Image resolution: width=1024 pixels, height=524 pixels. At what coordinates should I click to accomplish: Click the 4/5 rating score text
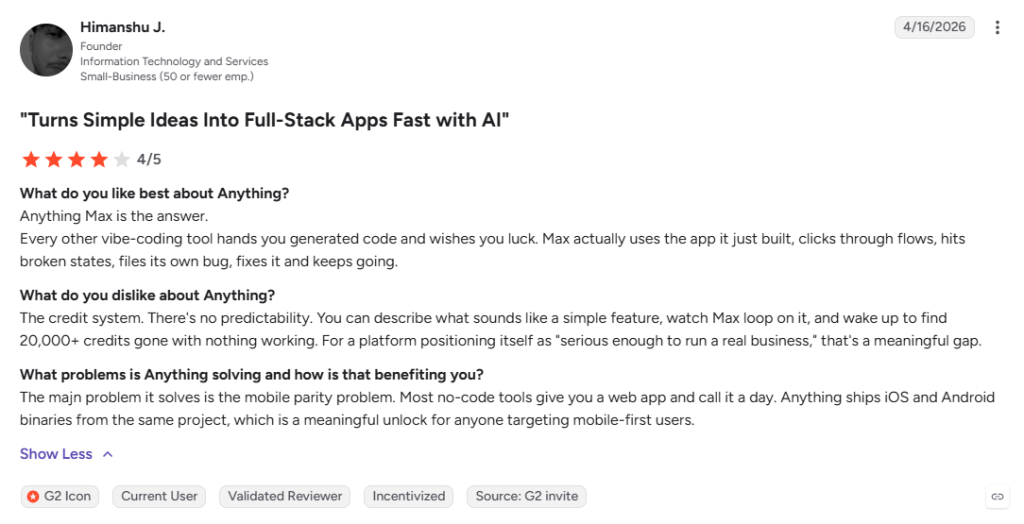point(149,159)
